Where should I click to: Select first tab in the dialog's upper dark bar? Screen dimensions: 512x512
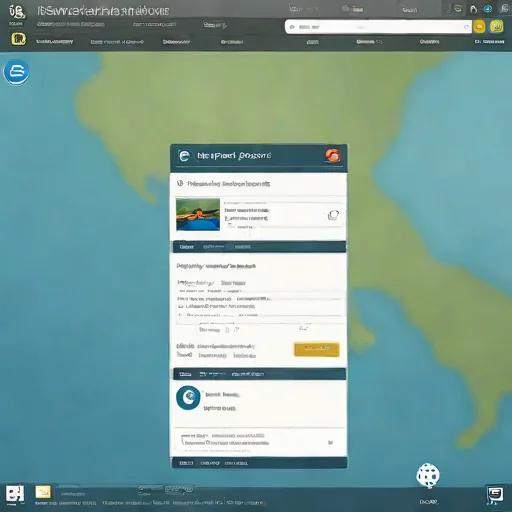187,247
